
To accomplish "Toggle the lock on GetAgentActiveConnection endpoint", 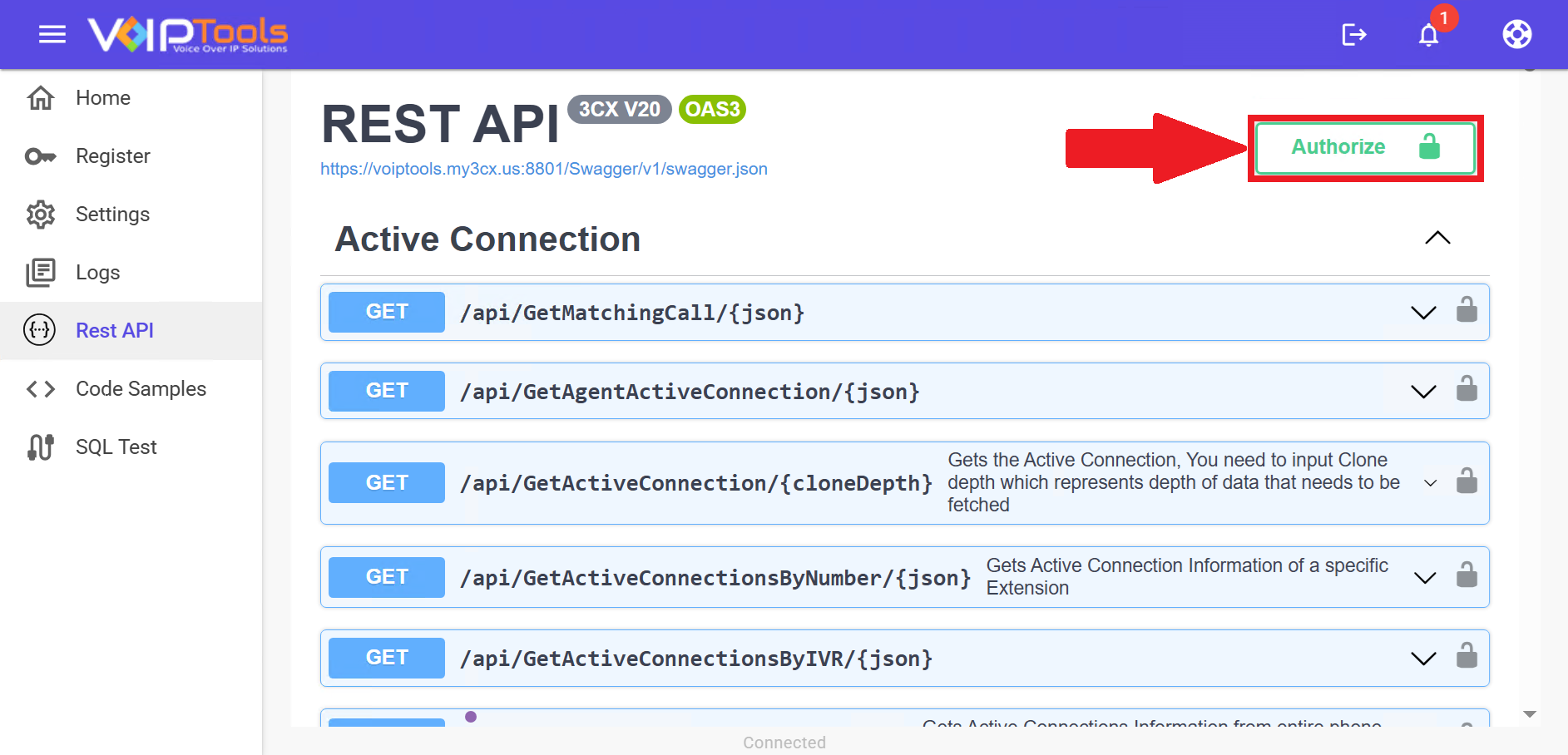I will pyautogui.click(x=1467, y=389).
